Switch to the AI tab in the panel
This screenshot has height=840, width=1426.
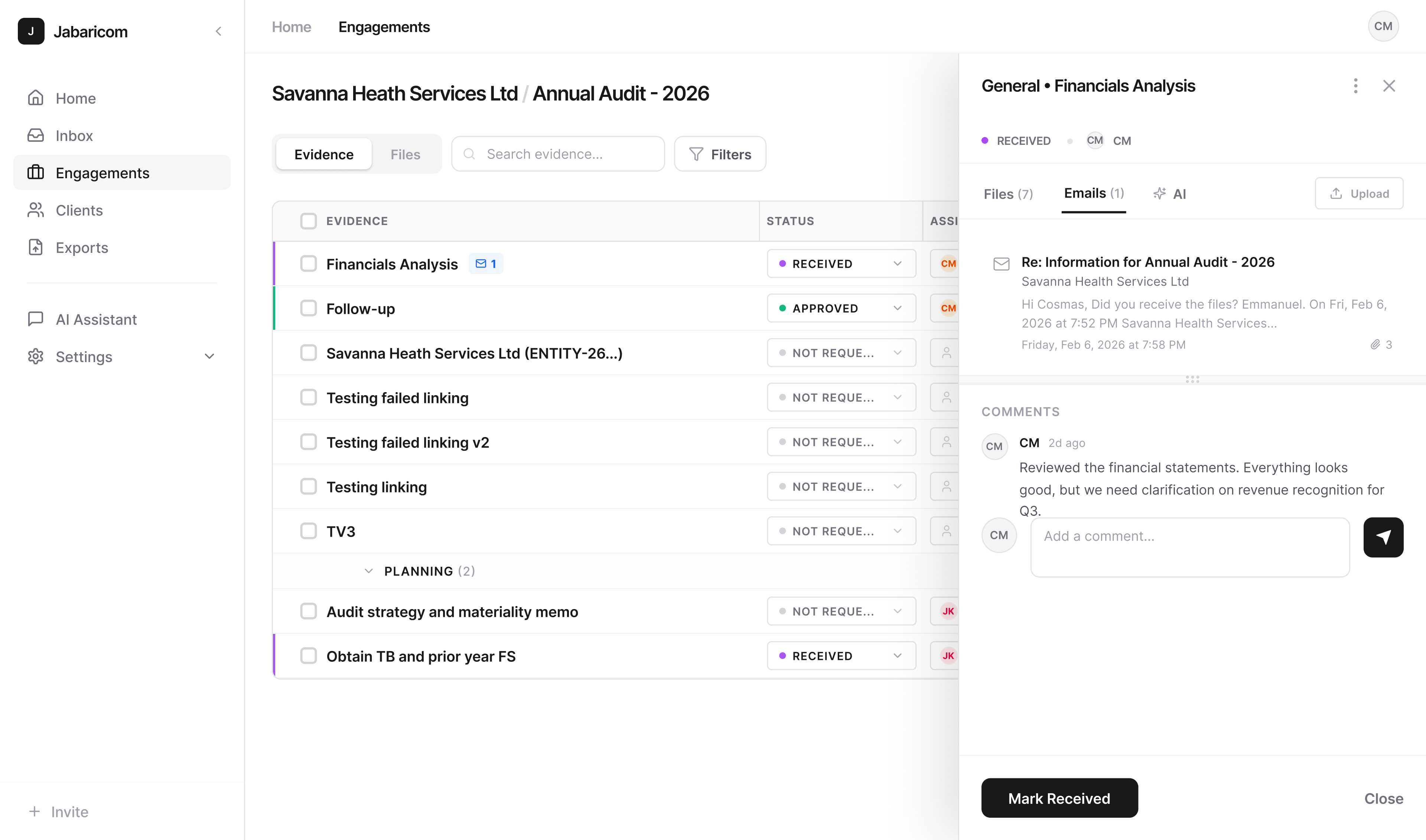tap(1170, 194)
